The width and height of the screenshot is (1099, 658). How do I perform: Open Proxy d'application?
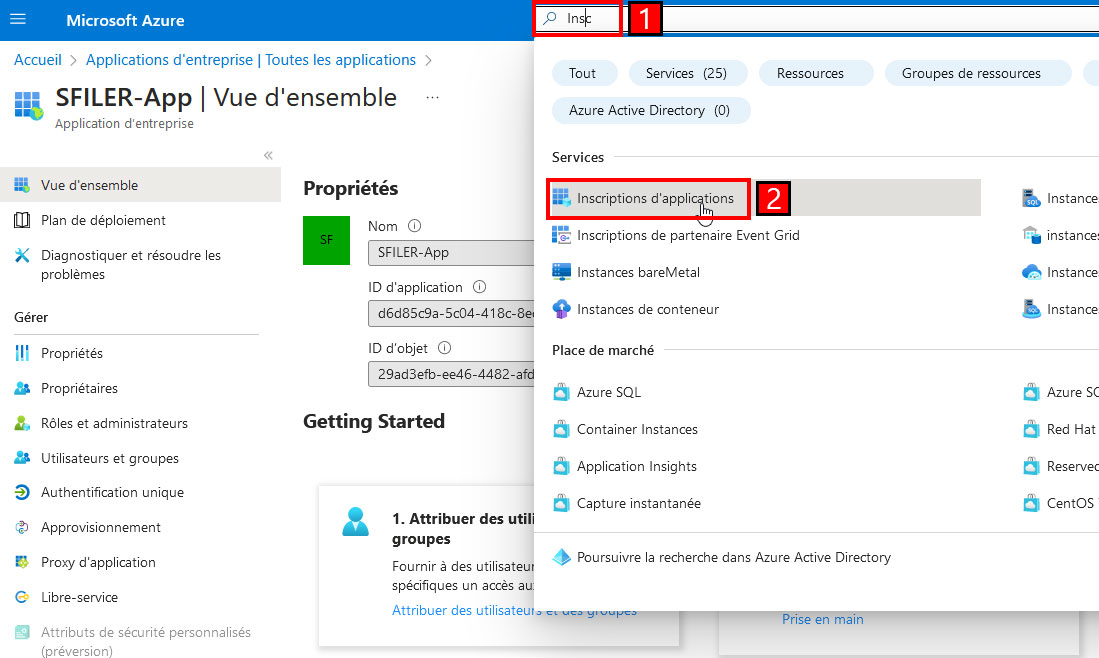point(98,563)
